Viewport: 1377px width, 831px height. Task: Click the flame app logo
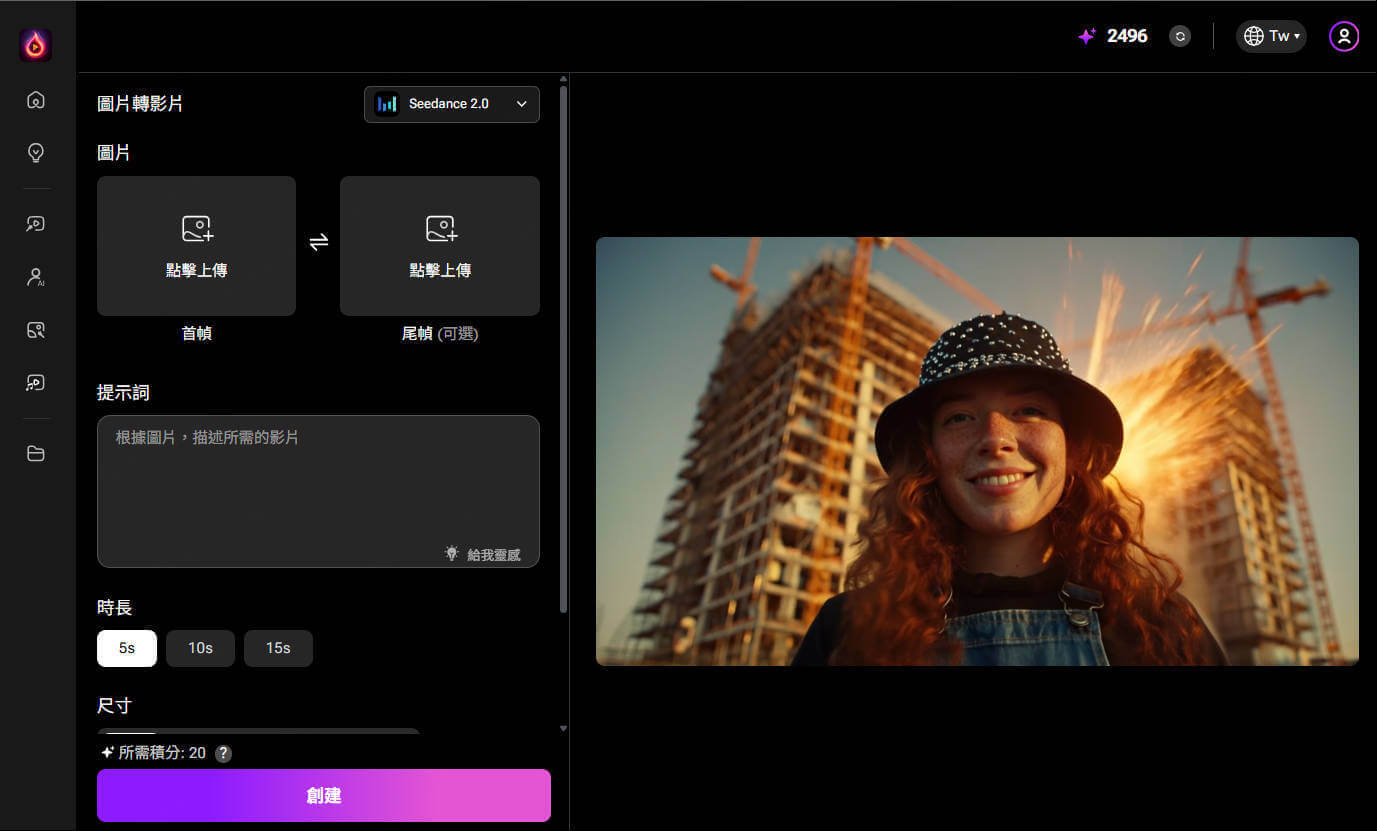(x=36, y=45)
